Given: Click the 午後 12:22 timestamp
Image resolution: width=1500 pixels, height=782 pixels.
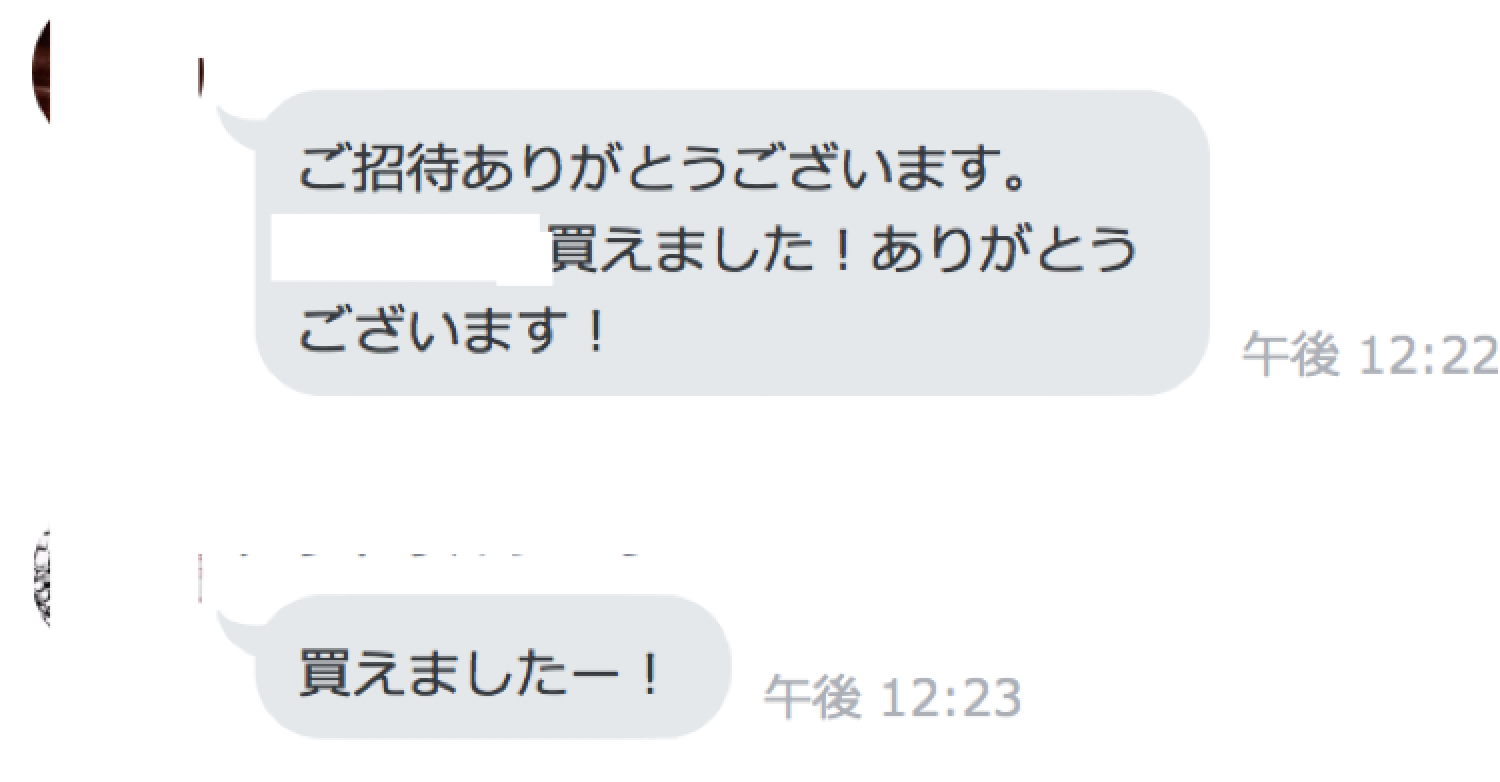Looking at the screenshot, I should click(1370, 355).
